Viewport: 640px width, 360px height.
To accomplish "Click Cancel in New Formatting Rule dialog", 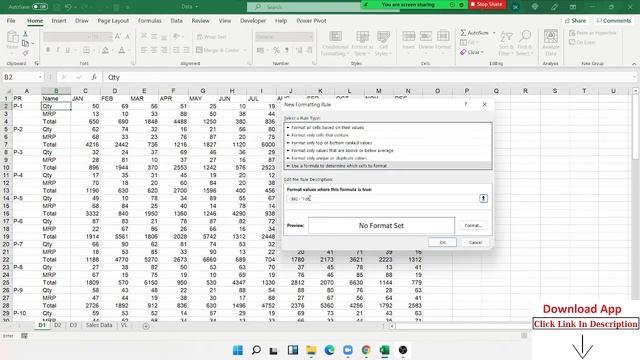I will pyautogui.click(x=475, y=242).
